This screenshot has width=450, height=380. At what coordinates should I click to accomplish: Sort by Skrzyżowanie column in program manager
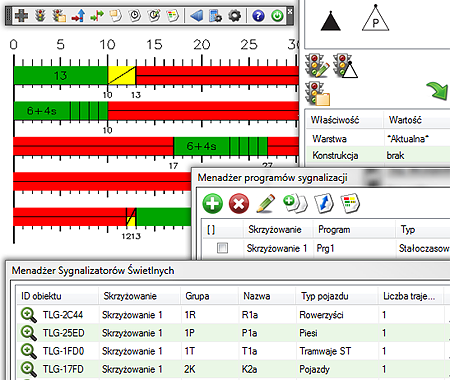point(278,229)
